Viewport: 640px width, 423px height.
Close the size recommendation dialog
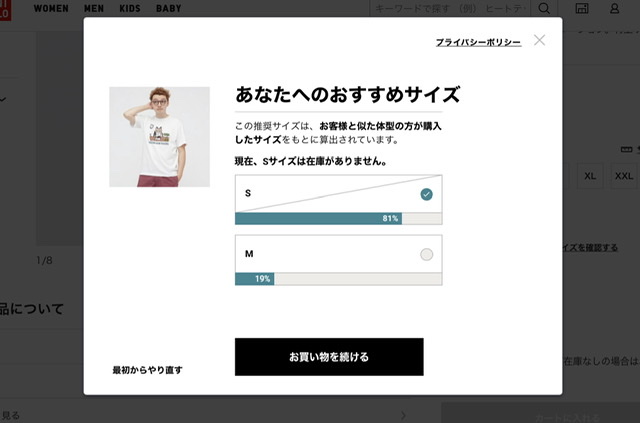[x=539, y=40]
